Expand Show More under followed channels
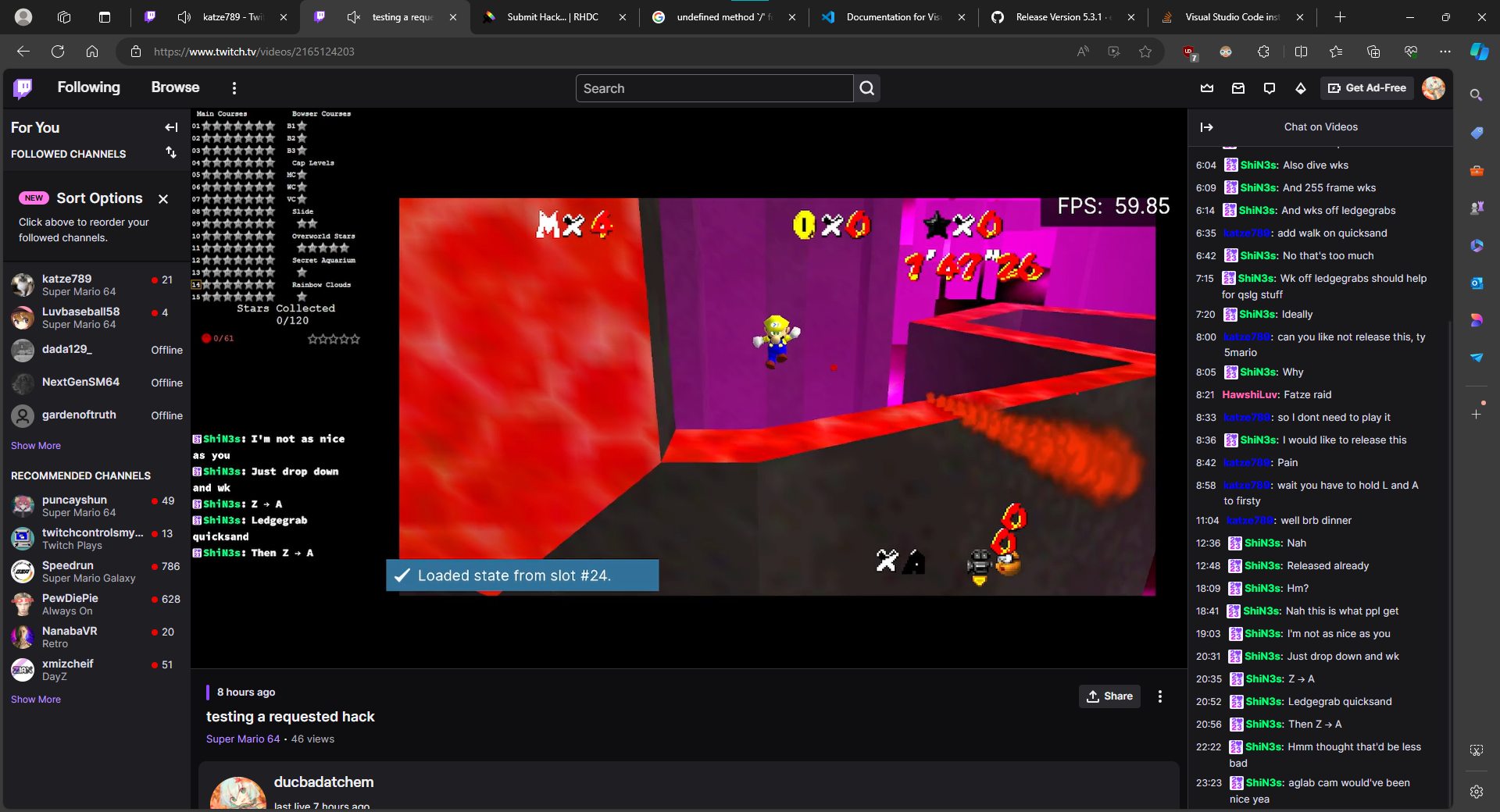The image size is (1500, 812). [x=35, y=445]
